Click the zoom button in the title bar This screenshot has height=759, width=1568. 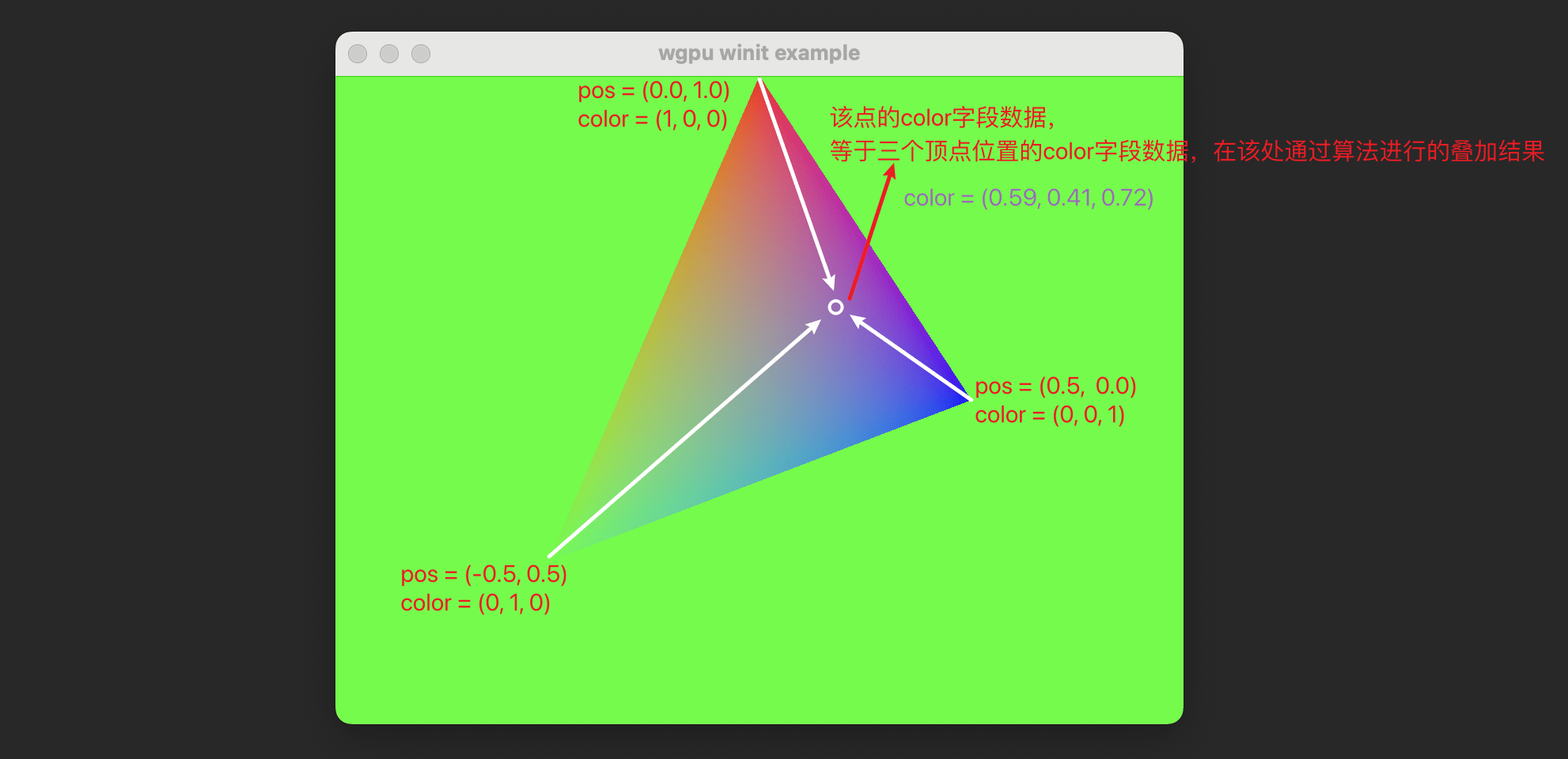(421, 54)
